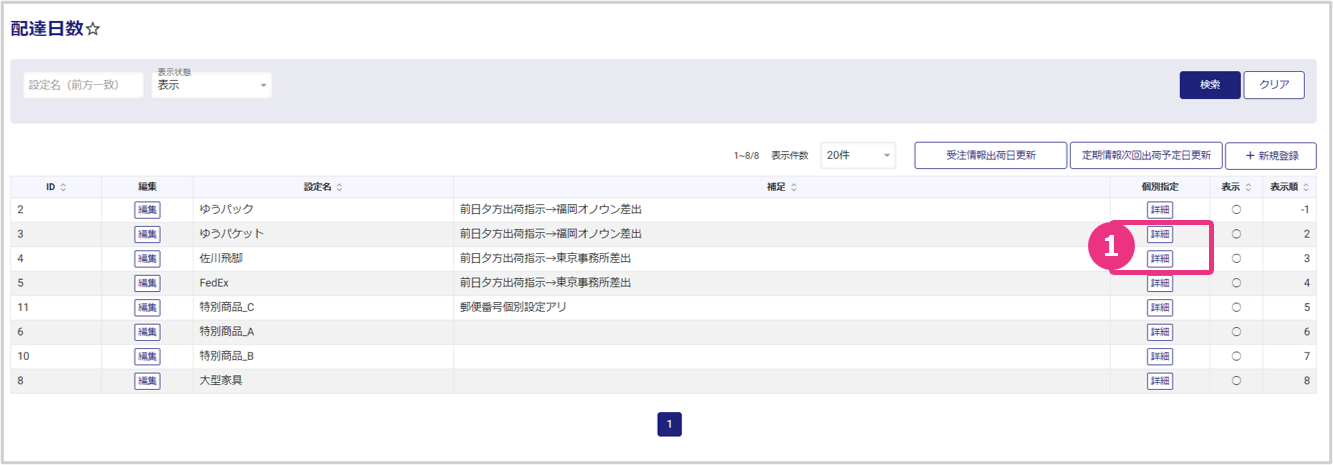Sort table by ID column arrows
Viewport: 1333px width, 465px height.
64,187
